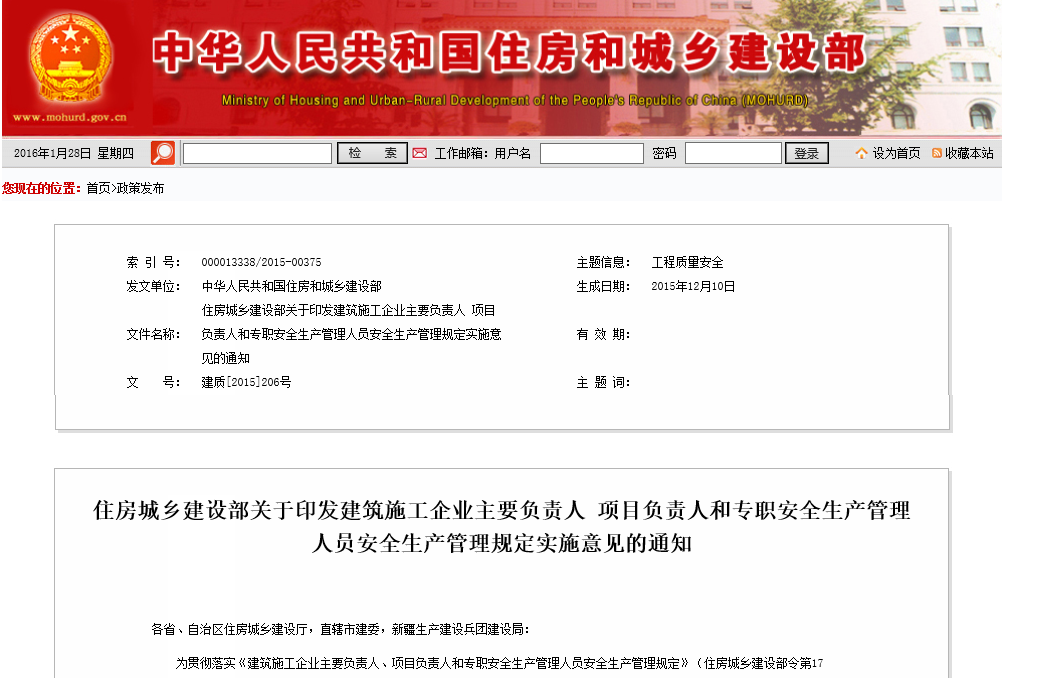Image resolution: width=1039 pixels, height=678 pixels.
Task: Focus the 密码 password field
Action: 733,153
